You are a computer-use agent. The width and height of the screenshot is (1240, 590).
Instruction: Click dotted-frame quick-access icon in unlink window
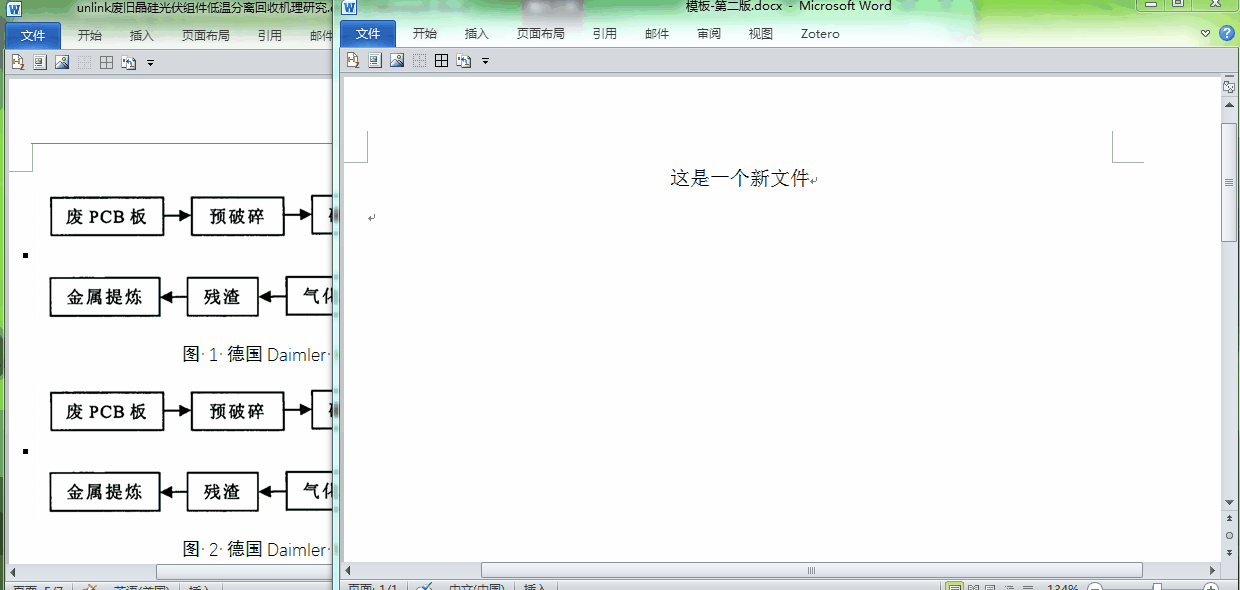tap(84, 63)
